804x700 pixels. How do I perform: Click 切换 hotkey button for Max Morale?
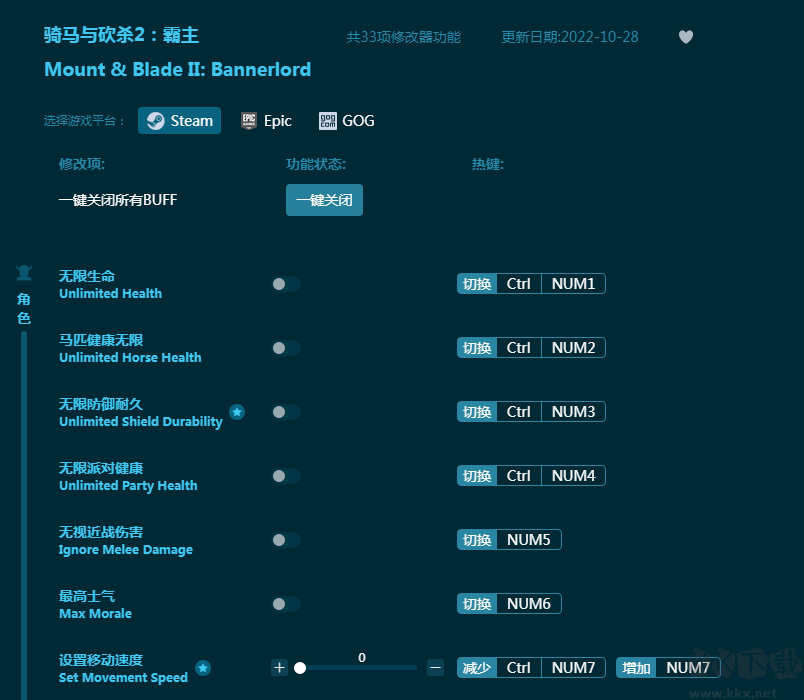477,604
